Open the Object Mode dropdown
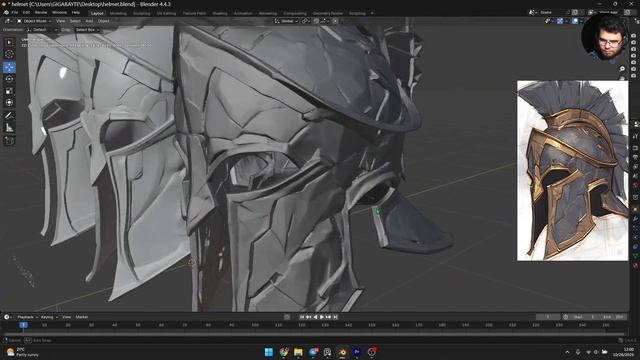Image resolution: width=640 pixels, height=360 pixels. pyautogui.click(x=34, y=21)
